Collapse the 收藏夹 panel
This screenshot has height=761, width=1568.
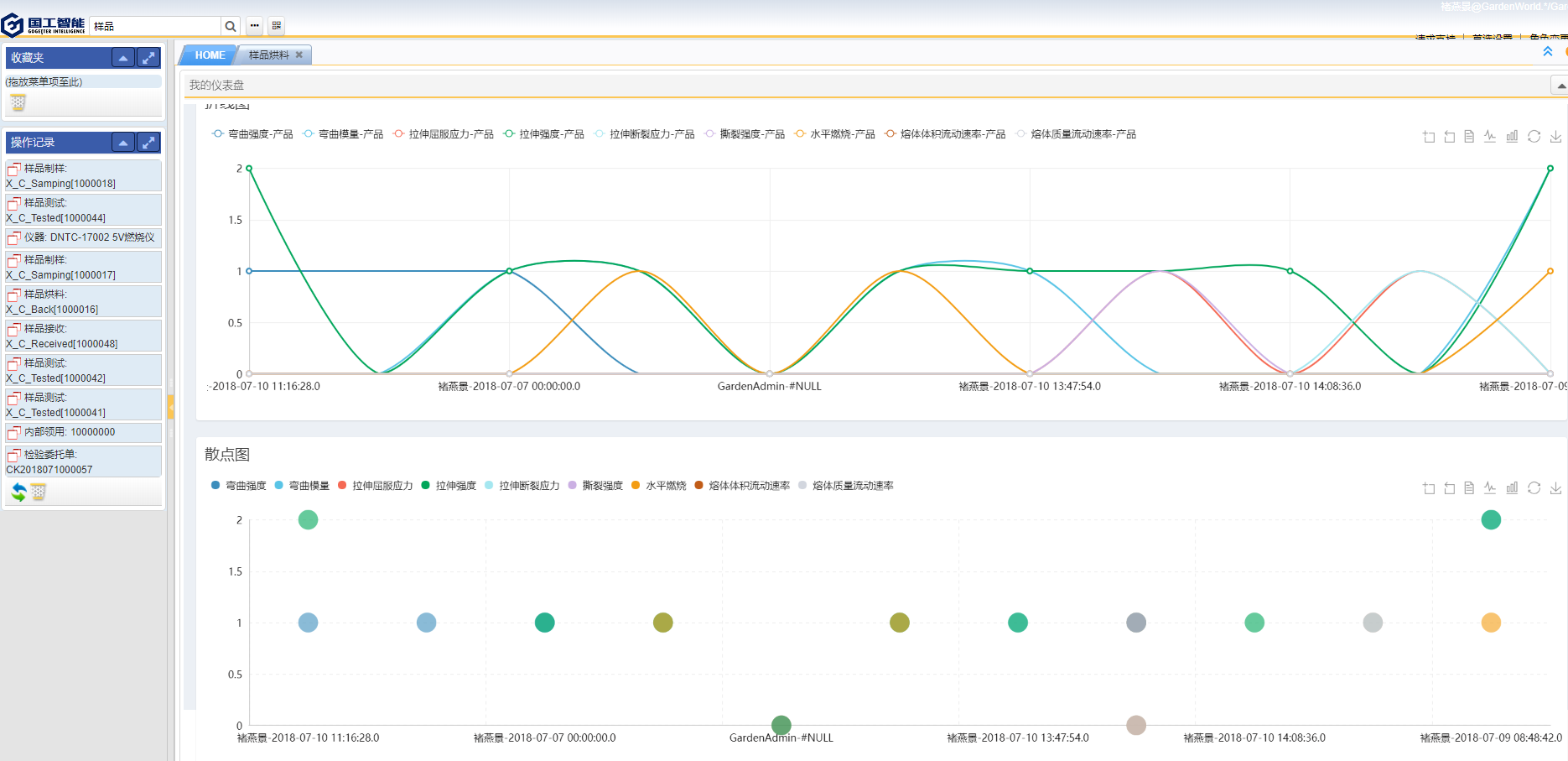[123, 58]
